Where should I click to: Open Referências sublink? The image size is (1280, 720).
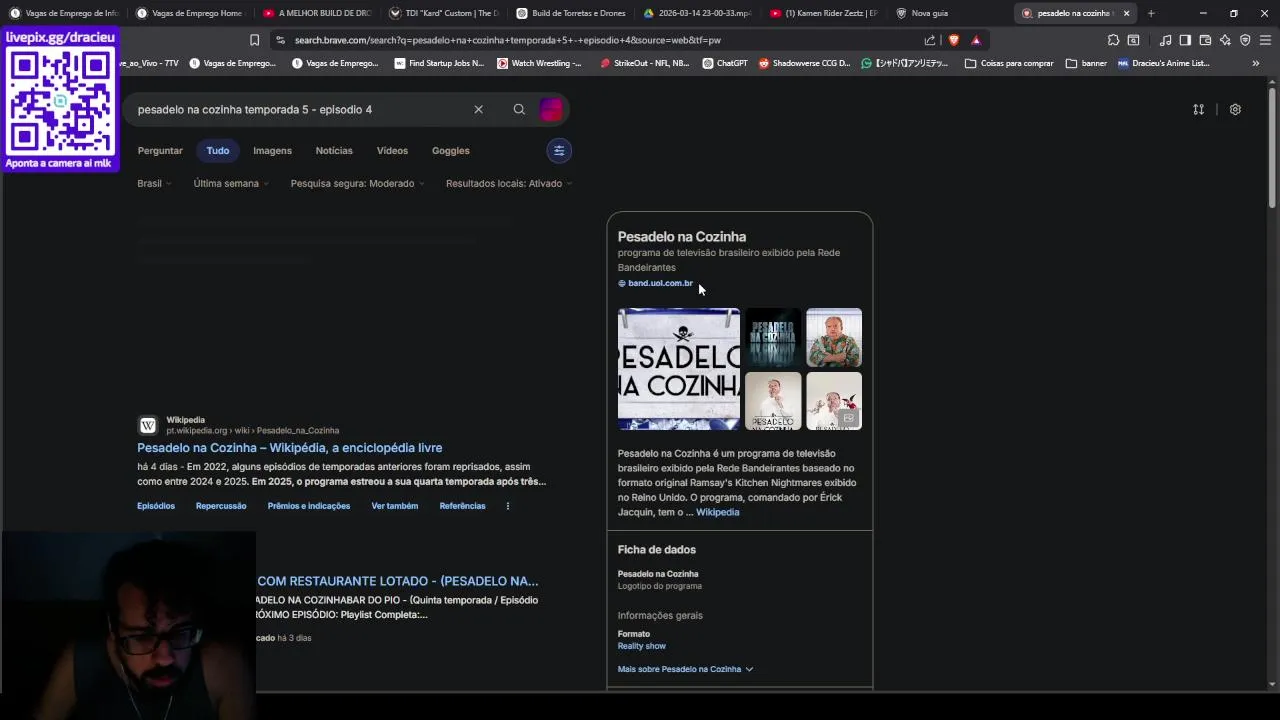(x=462, y=506)
